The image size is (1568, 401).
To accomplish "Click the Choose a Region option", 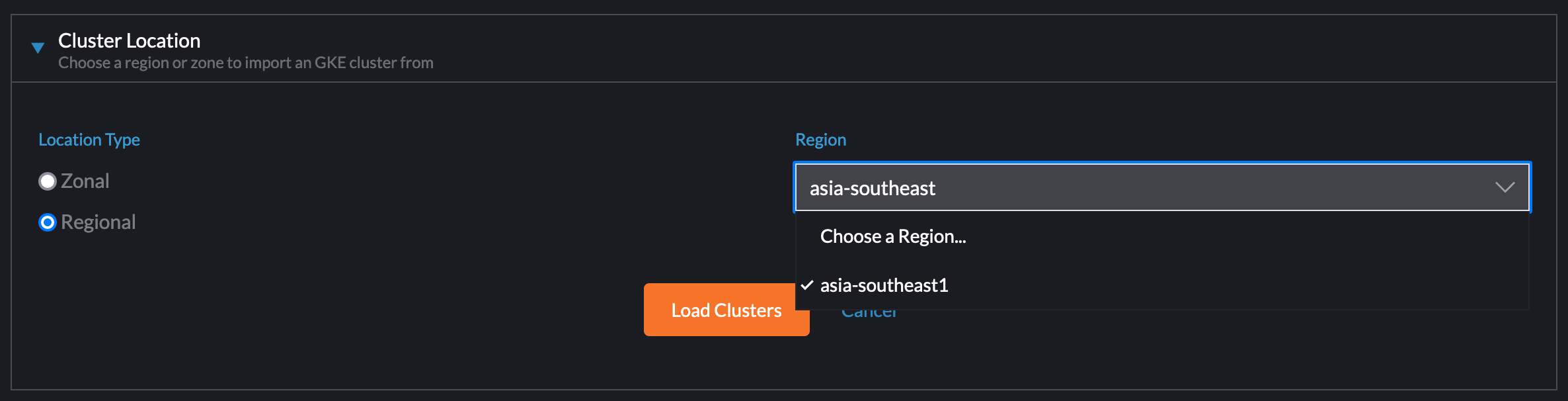I will pos(892,236).
